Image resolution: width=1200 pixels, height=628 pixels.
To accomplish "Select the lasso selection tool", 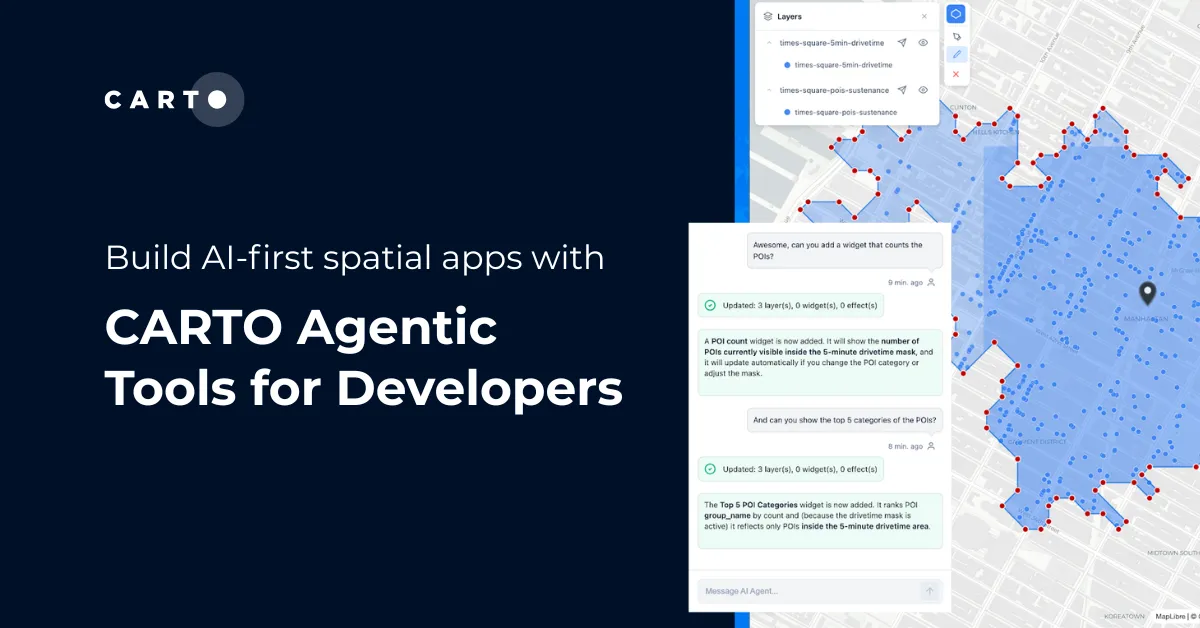I will point(955,35).
